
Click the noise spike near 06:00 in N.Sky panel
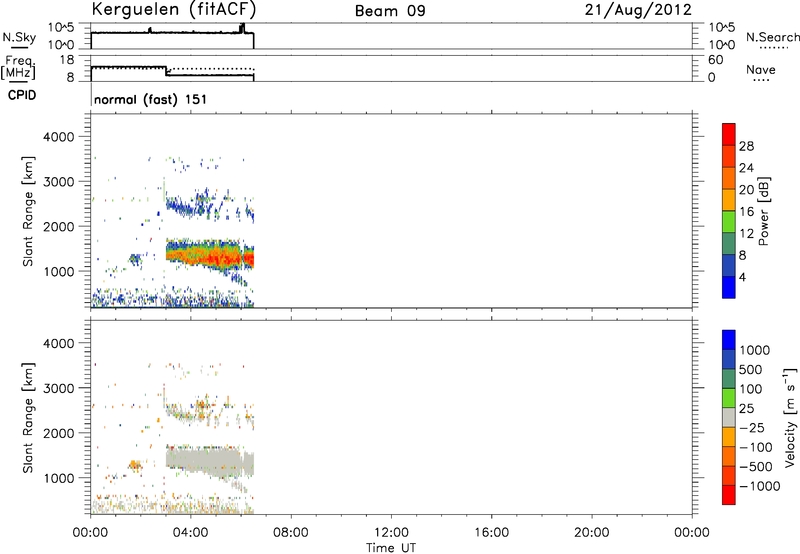pos(242,28)
